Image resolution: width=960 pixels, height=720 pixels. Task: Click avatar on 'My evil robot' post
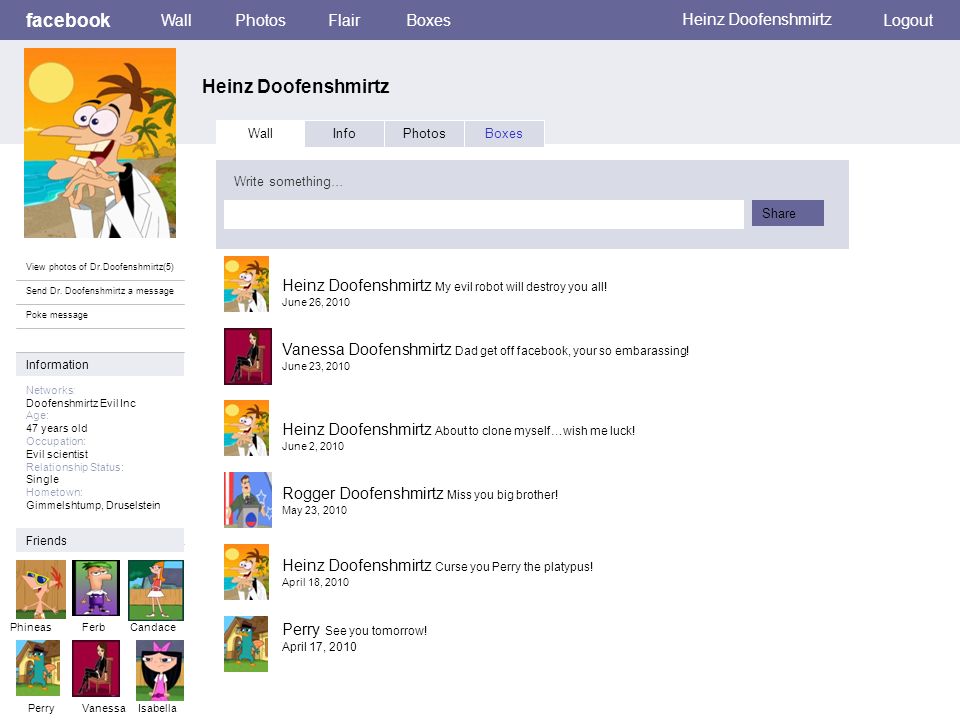coord(246,284)
